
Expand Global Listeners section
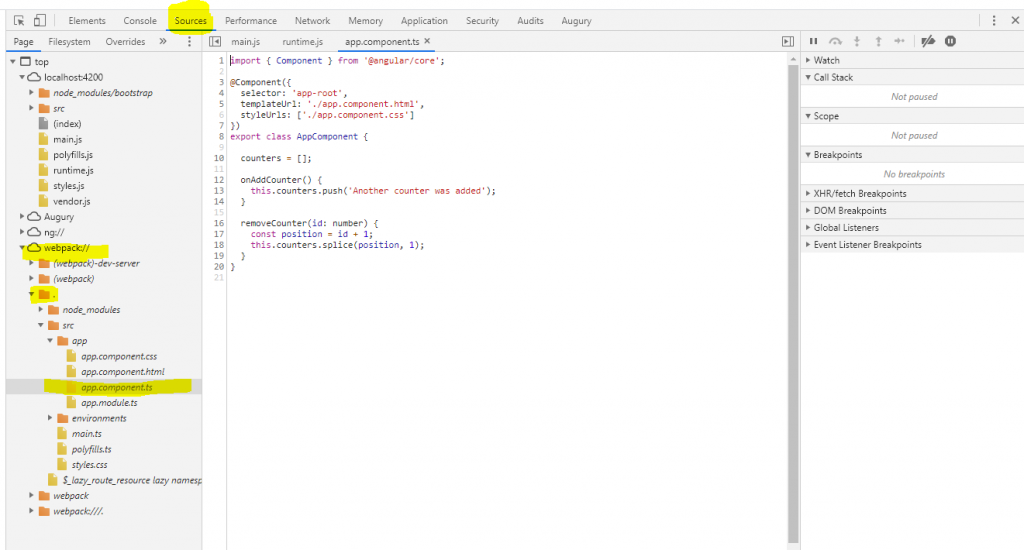[808, 227]
